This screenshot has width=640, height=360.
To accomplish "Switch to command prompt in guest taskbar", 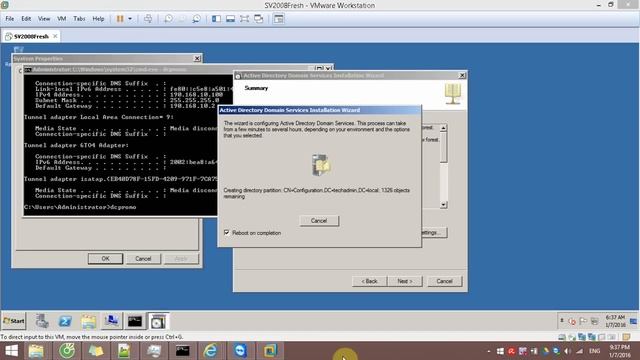I will coord(135,321).
